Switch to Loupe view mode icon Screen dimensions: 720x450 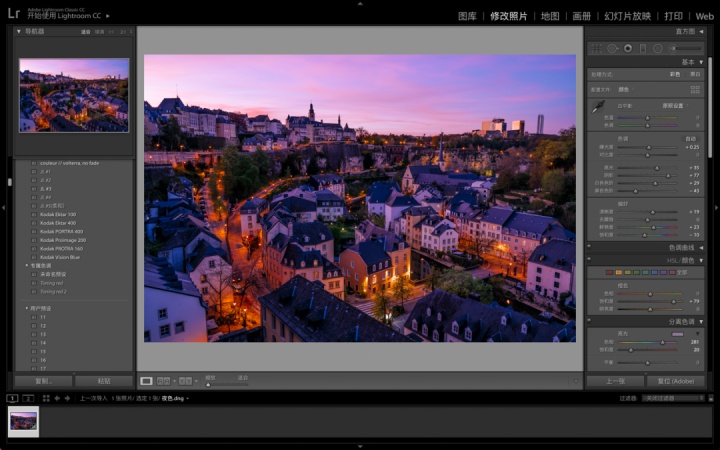[146, 381]
